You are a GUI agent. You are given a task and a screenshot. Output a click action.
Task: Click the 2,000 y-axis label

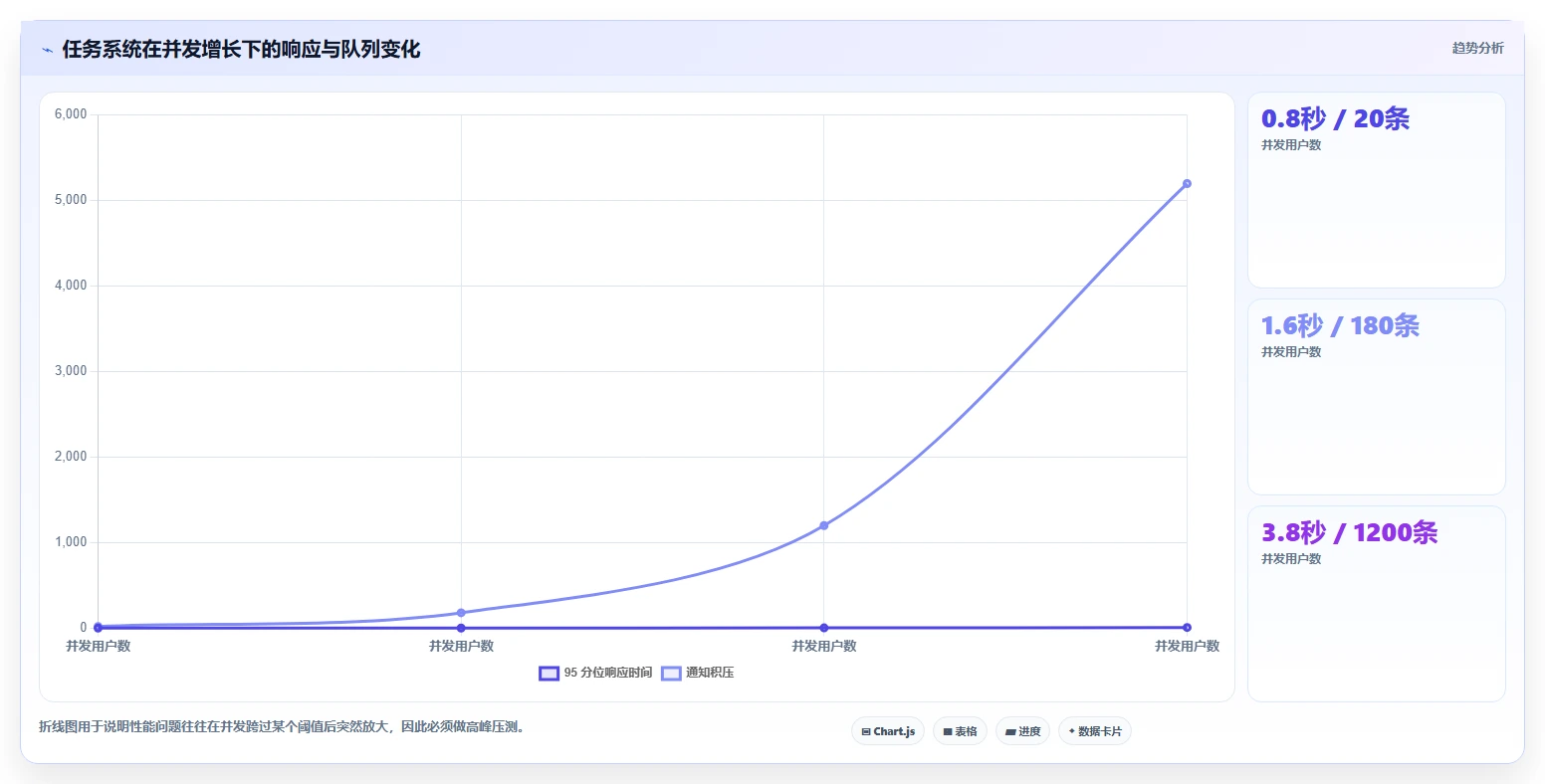[x=71, y=457]
